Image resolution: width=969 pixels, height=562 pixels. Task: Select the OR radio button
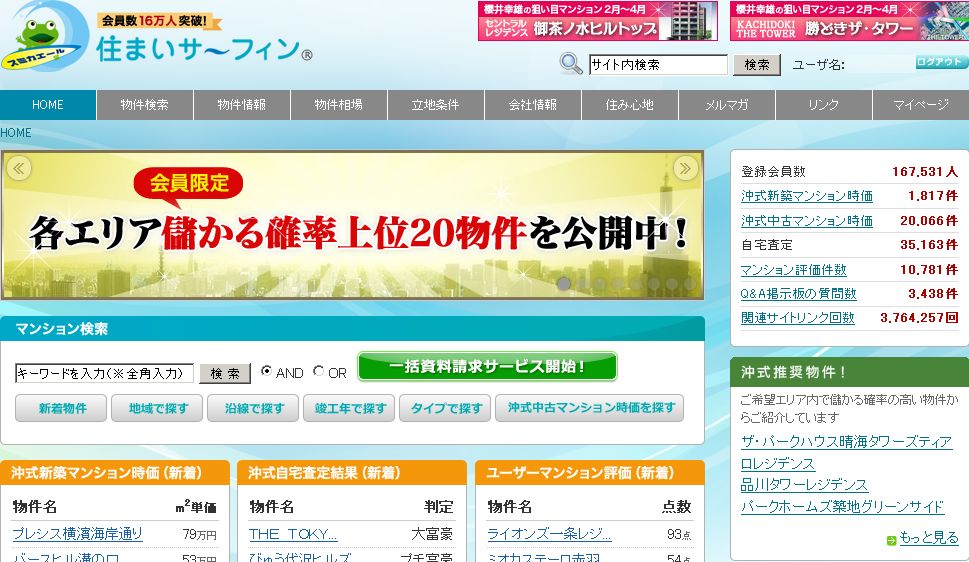point(319,371)
